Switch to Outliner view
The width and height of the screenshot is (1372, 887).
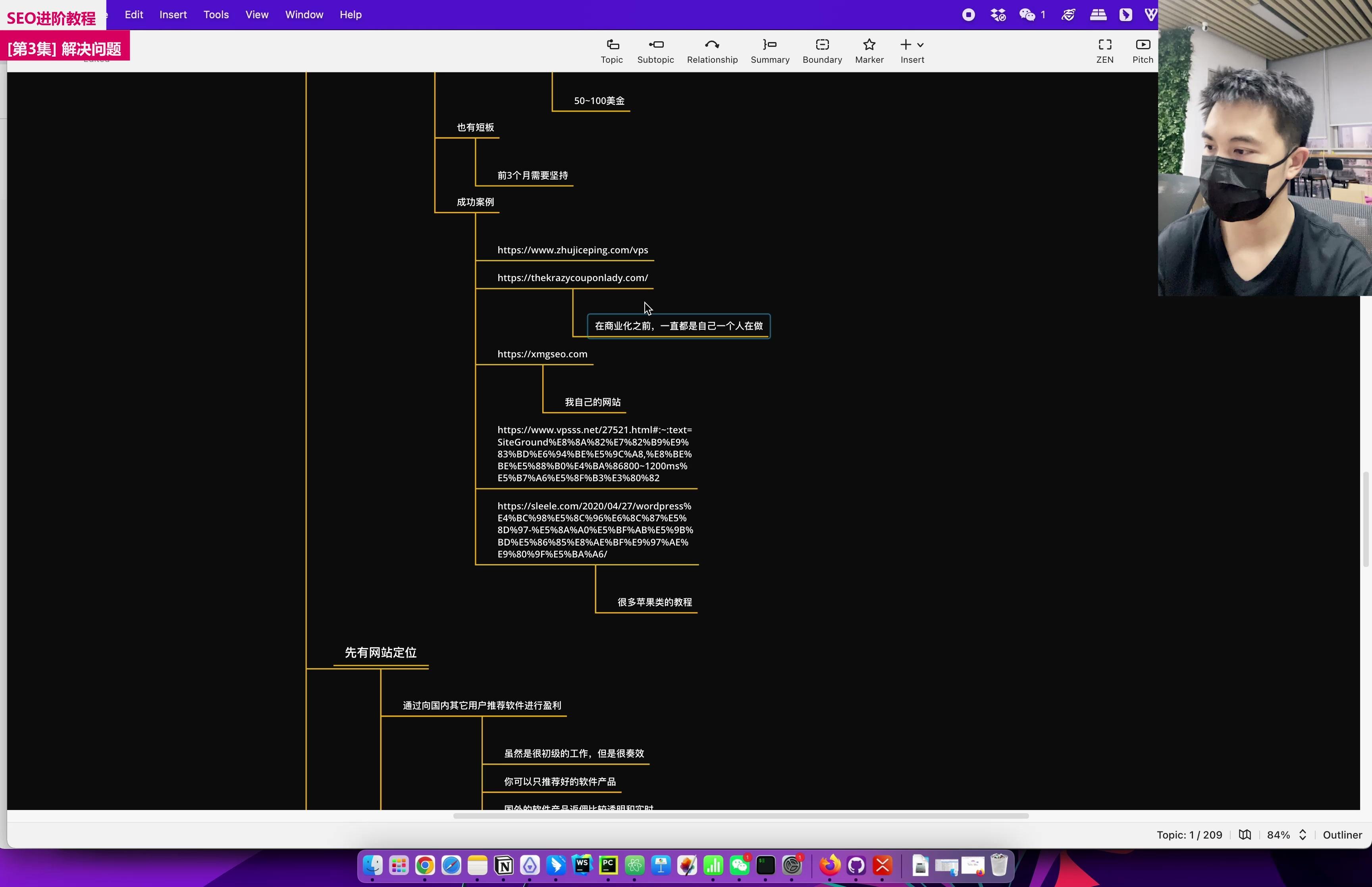pyautogui.click(x=1342, y=835)
